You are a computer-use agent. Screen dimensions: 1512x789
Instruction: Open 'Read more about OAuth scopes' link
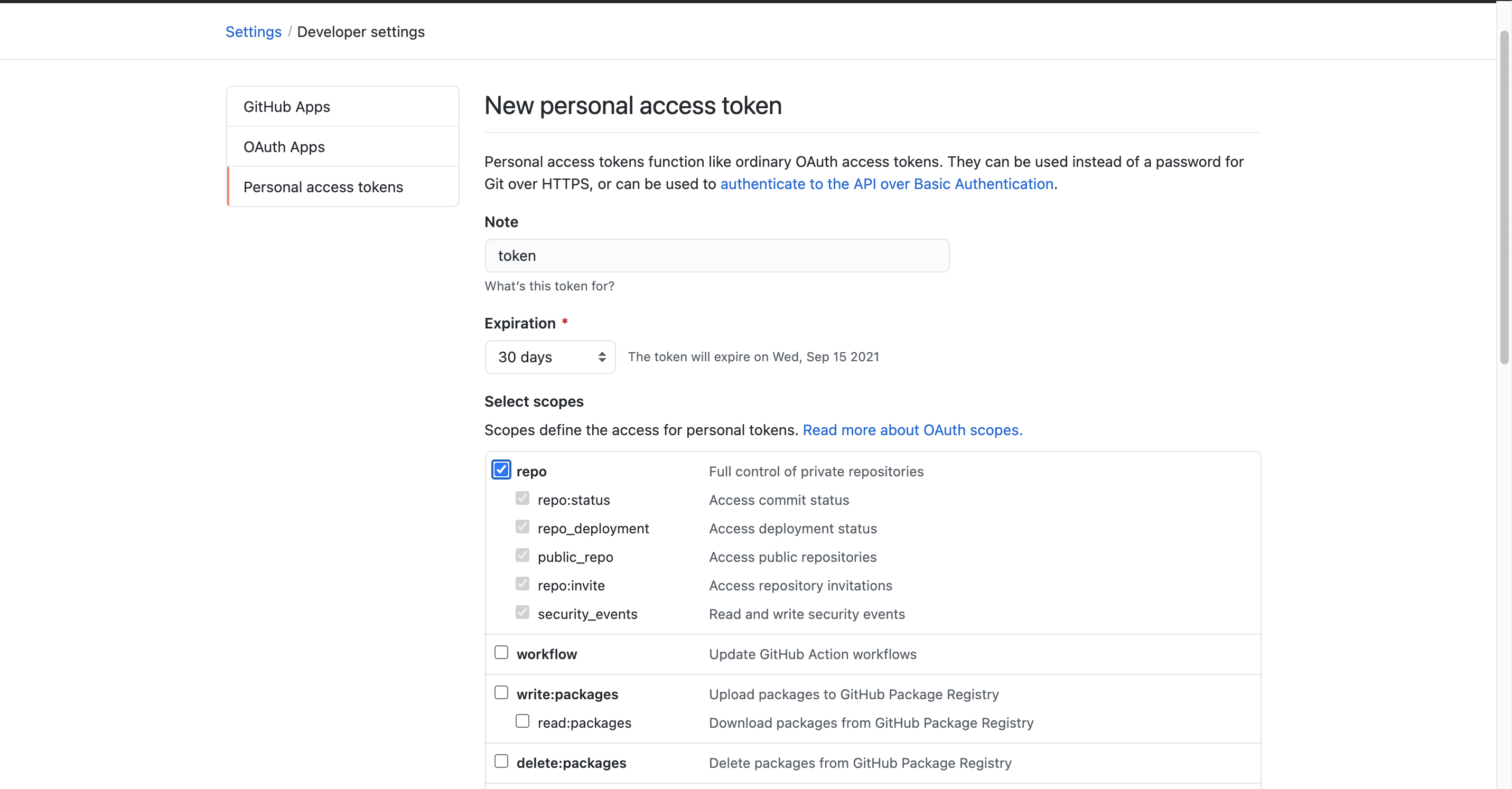pos(912,430)
